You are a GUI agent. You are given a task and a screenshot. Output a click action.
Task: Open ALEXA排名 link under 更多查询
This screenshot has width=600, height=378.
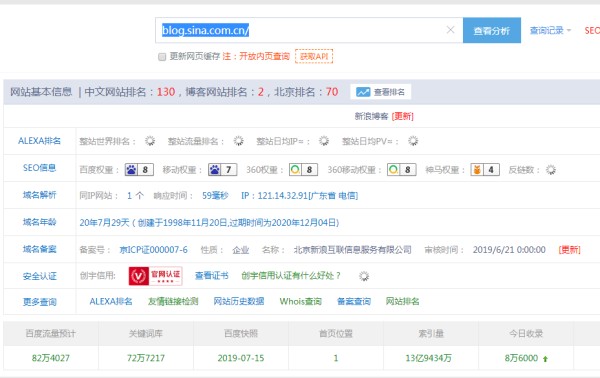click(x=111, y=301)
